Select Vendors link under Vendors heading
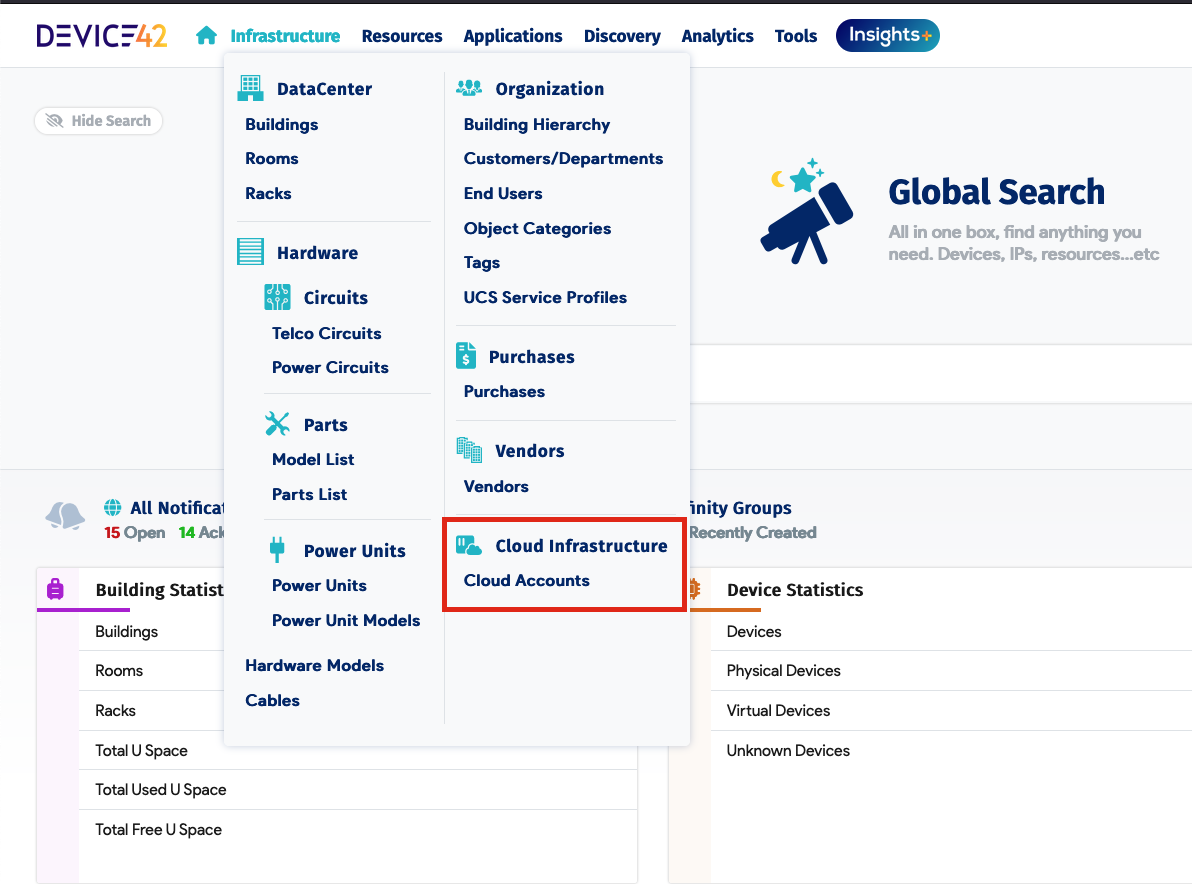 (x=496, y=486)
